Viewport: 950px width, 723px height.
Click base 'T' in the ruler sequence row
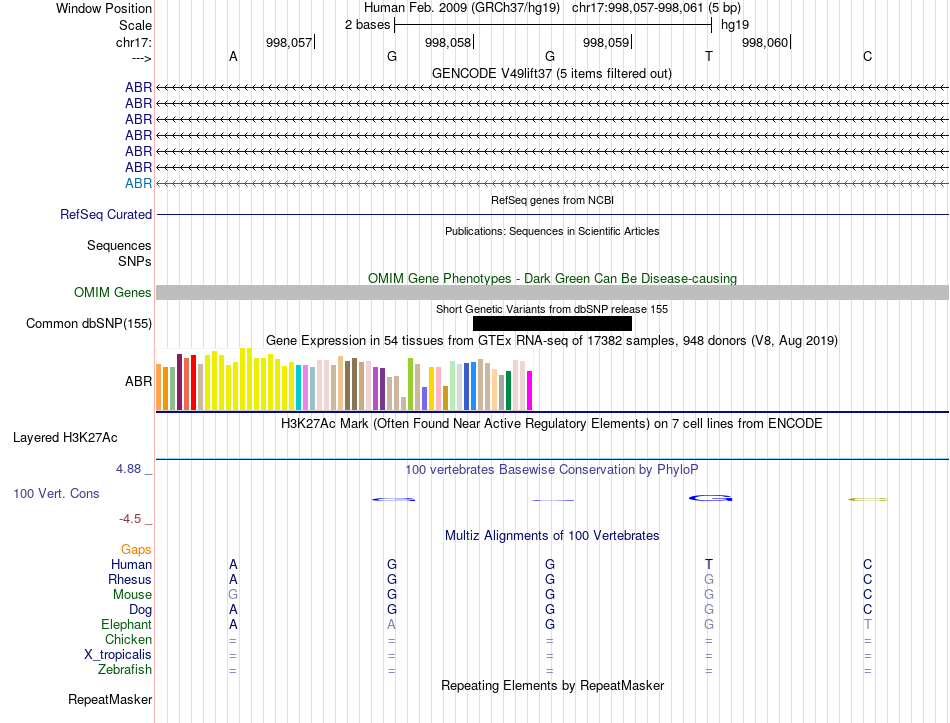coord(709,56)
